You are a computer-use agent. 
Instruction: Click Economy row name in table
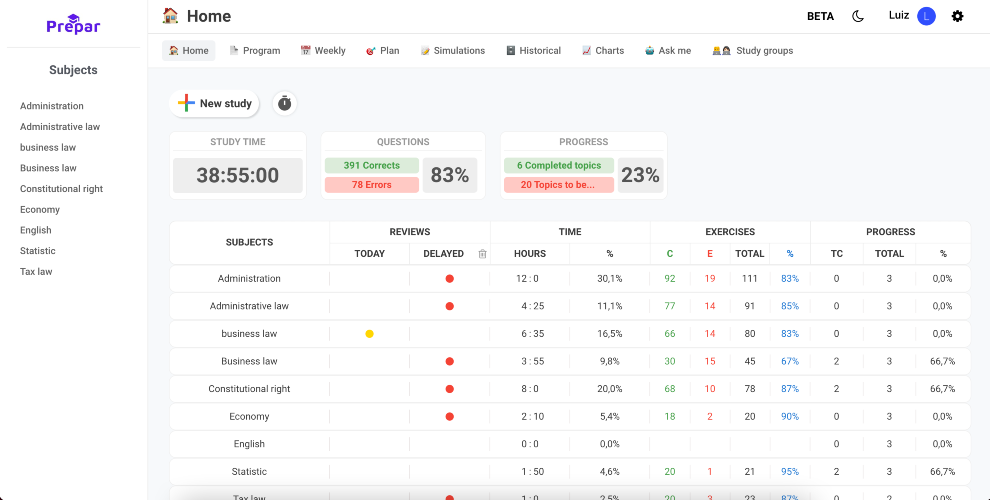pos(249,417)
